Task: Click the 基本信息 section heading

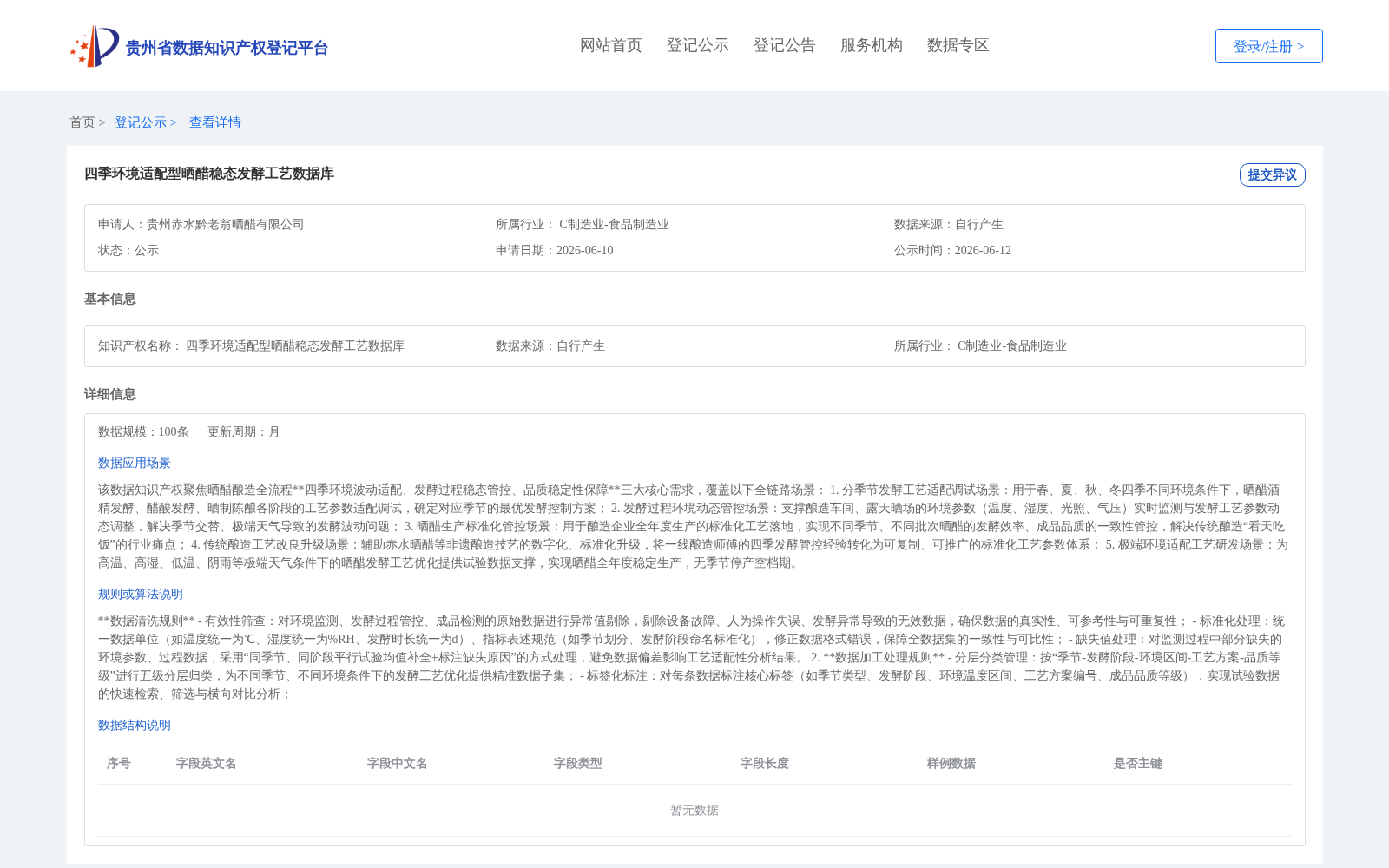Action: (110, 299)
